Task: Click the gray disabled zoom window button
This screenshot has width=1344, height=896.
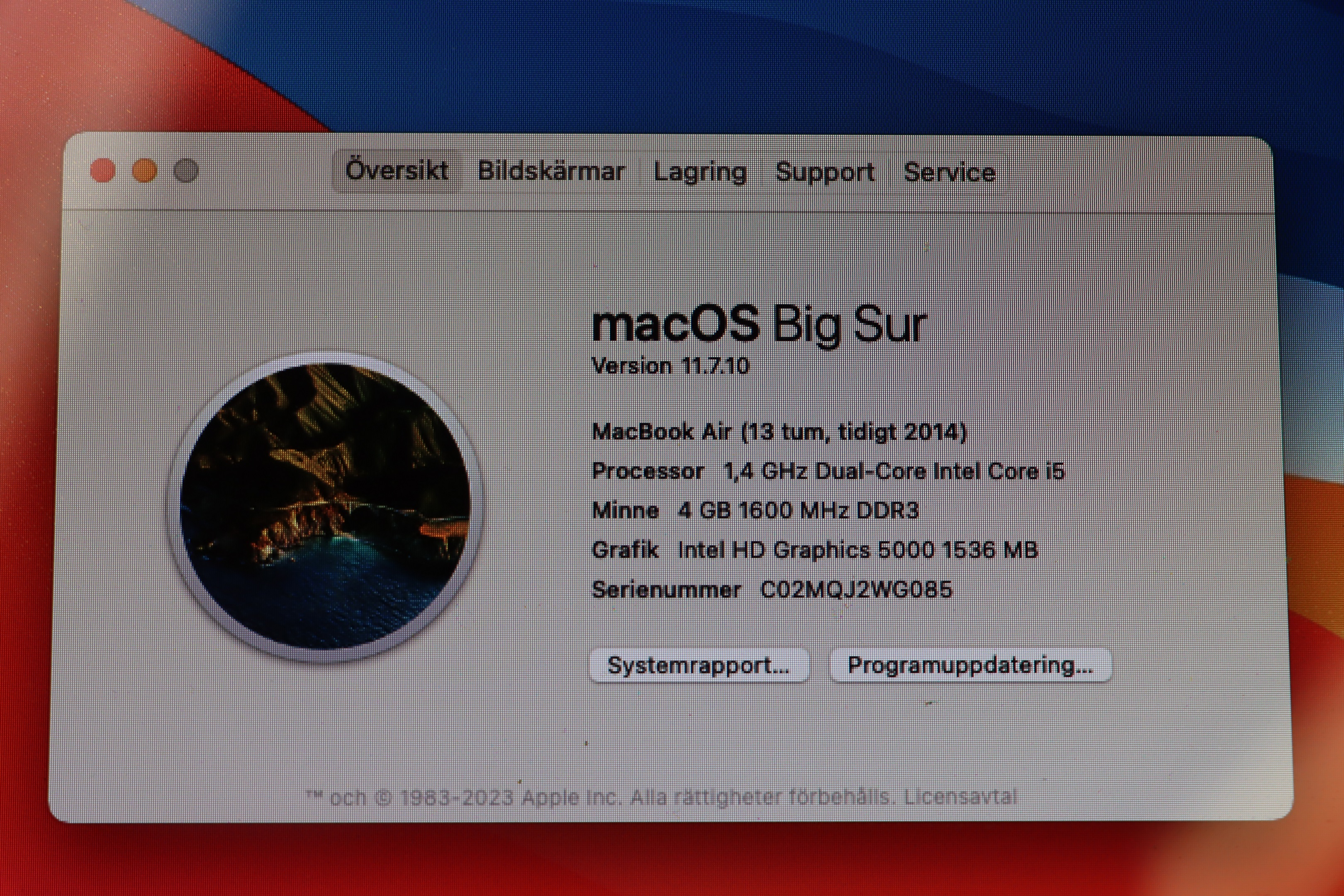Action: 186,170
